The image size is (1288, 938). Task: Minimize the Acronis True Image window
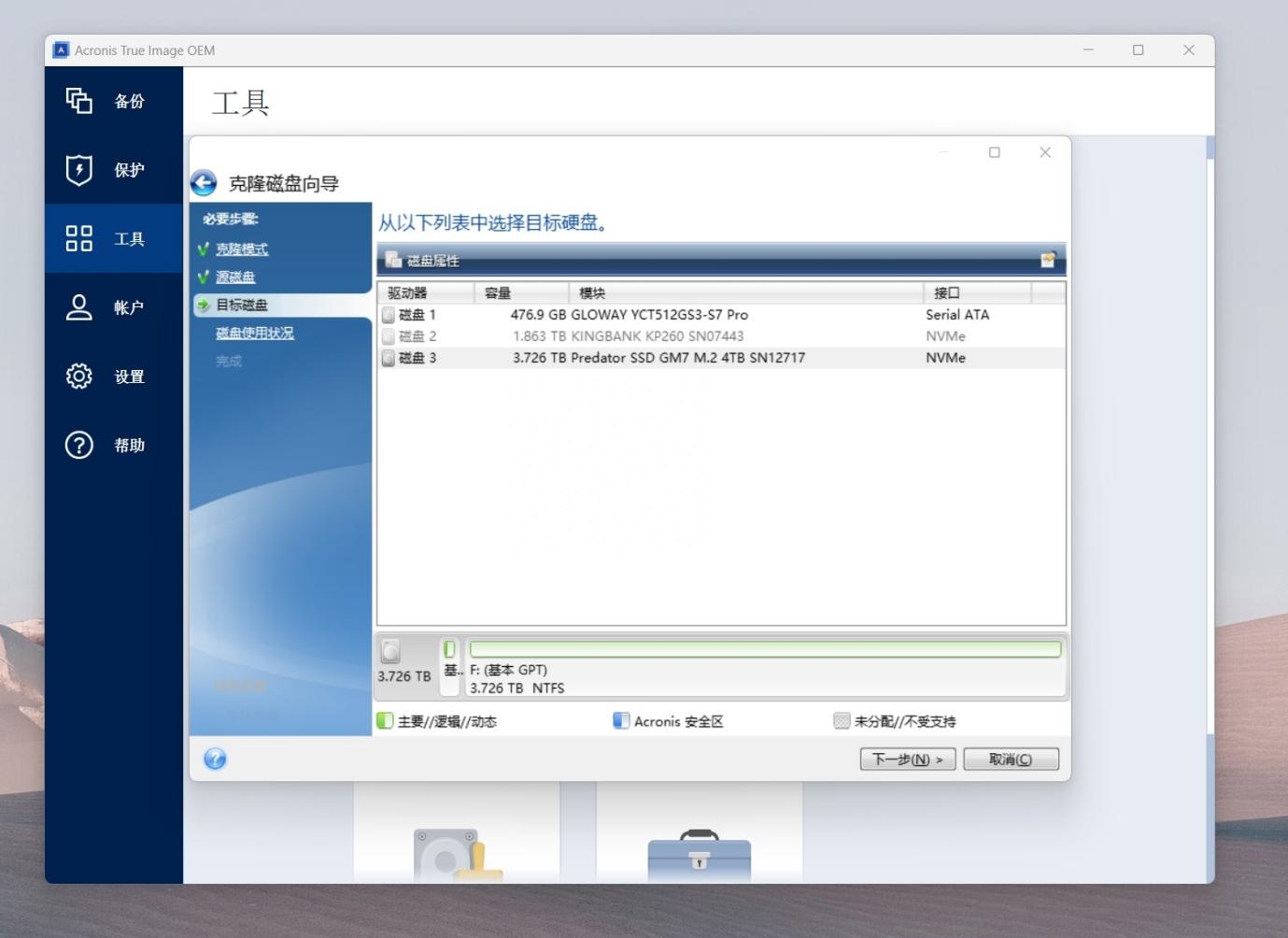(1088, 50)
